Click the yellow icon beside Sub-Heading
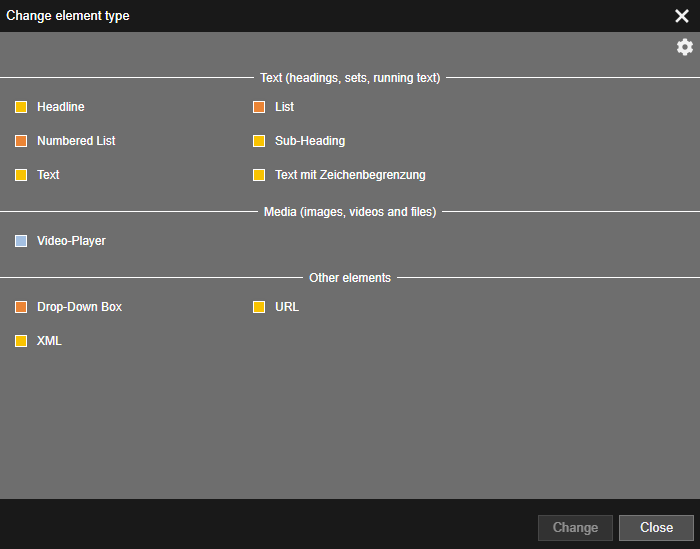700x549 pixels. coord(259,141)
